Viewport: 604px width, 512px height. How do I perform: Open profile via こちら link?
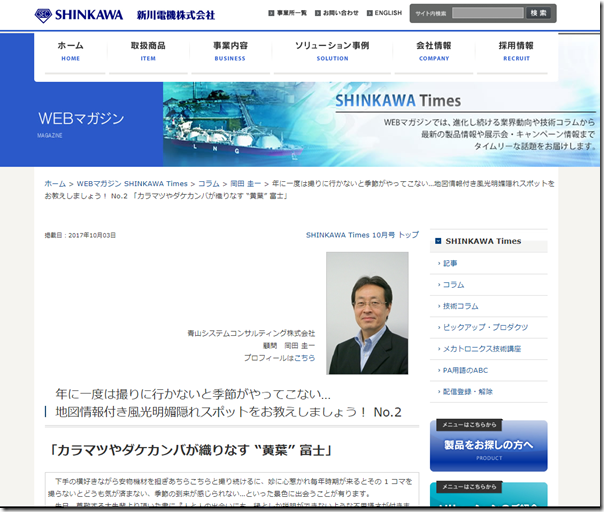[304, 358]
